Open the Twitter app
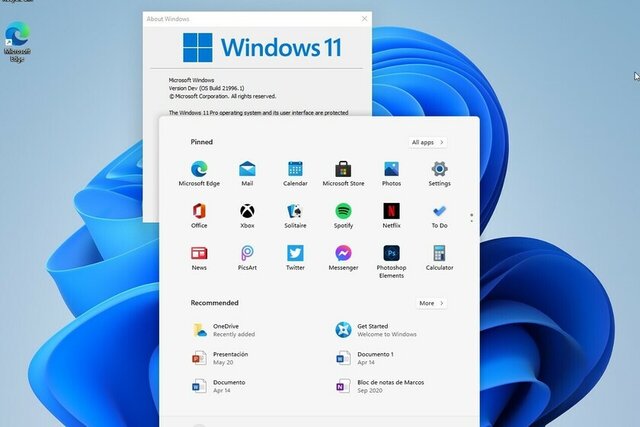The width and height of the screenshot is (640, 427). click(295, 258)
